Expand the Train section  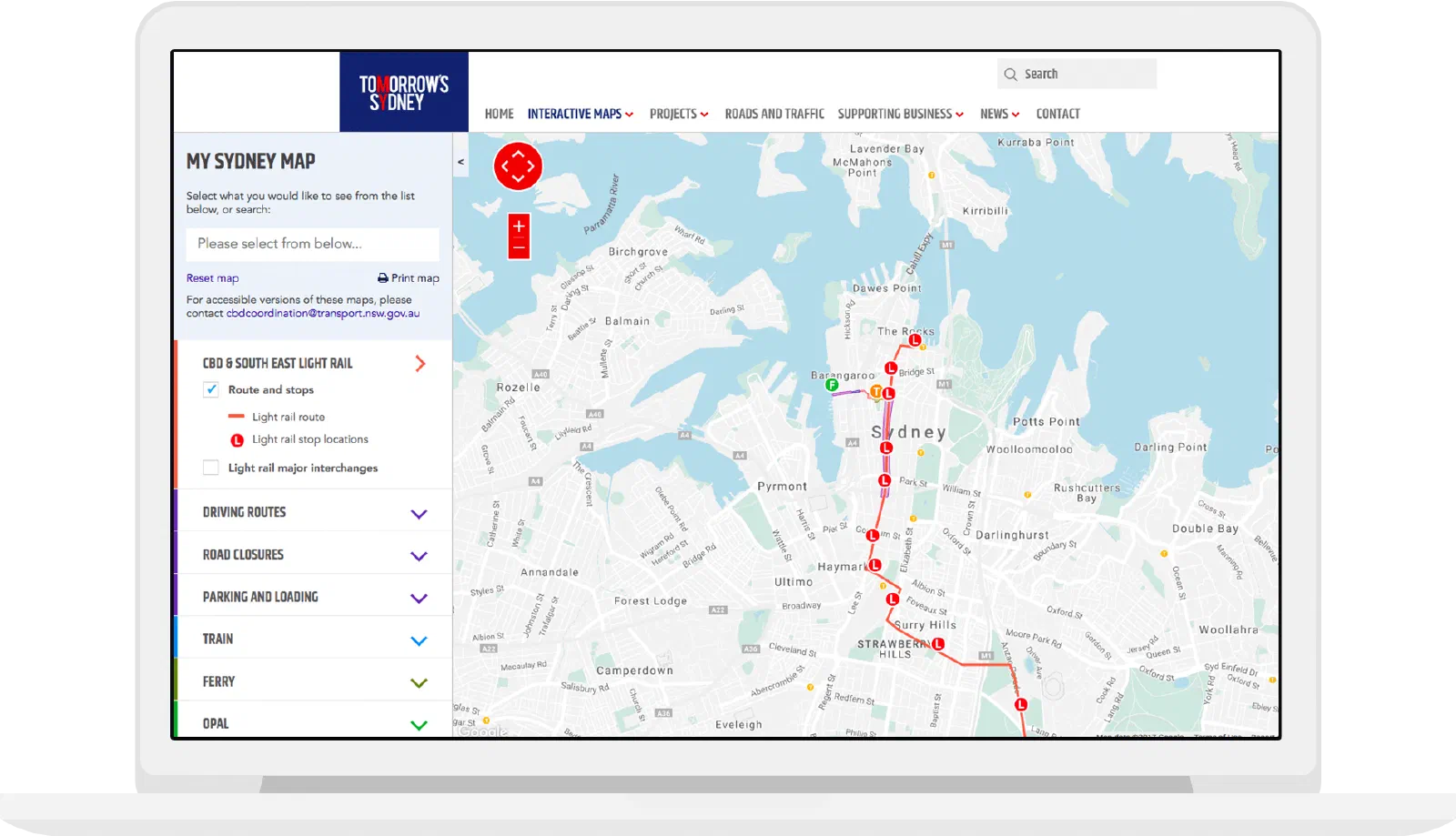[x=314, y=640]
